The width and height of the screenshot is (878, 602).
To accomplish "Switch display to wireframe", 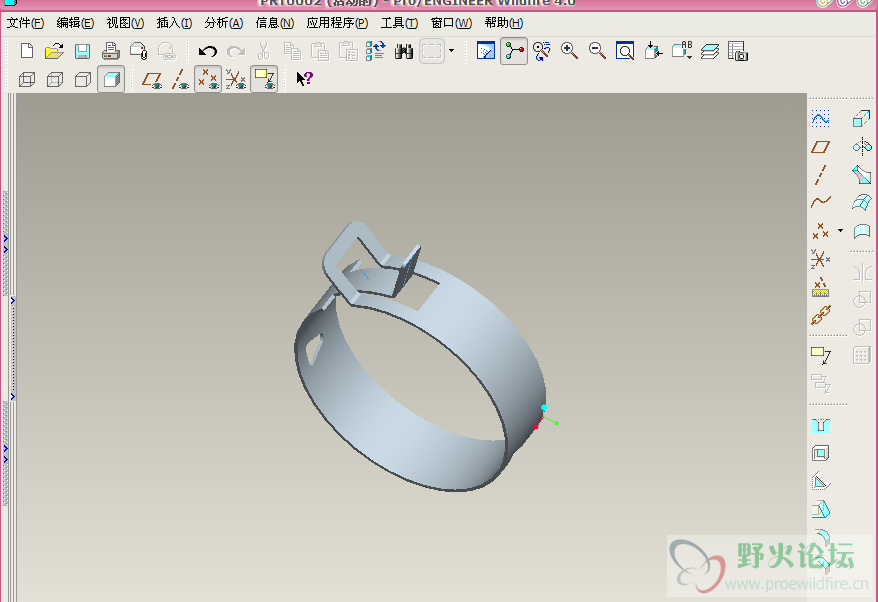I will coord(26,80).
